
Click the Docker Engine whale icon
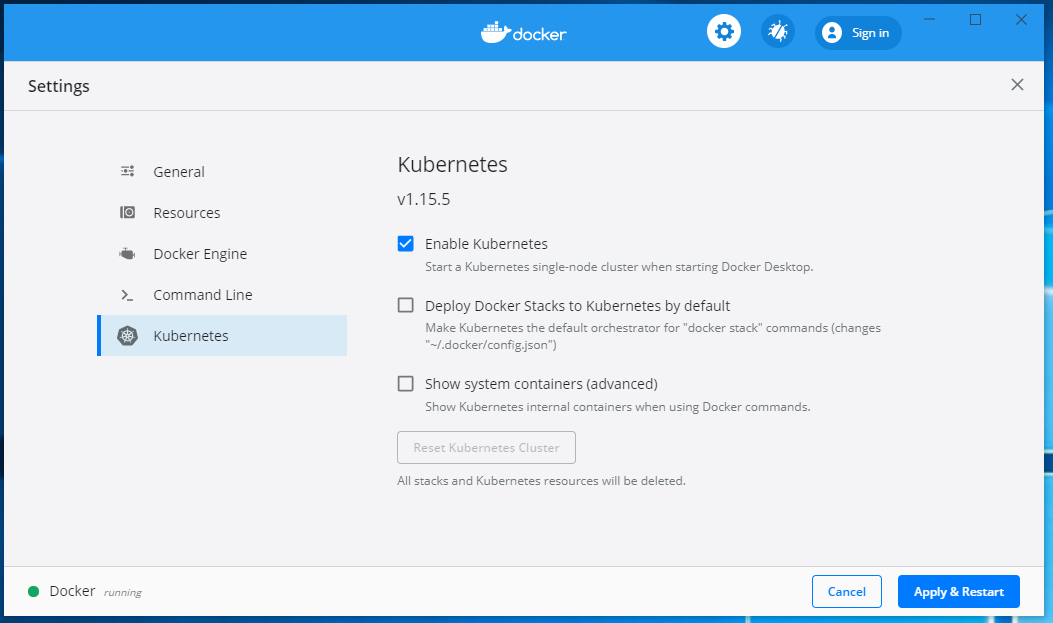128,254
